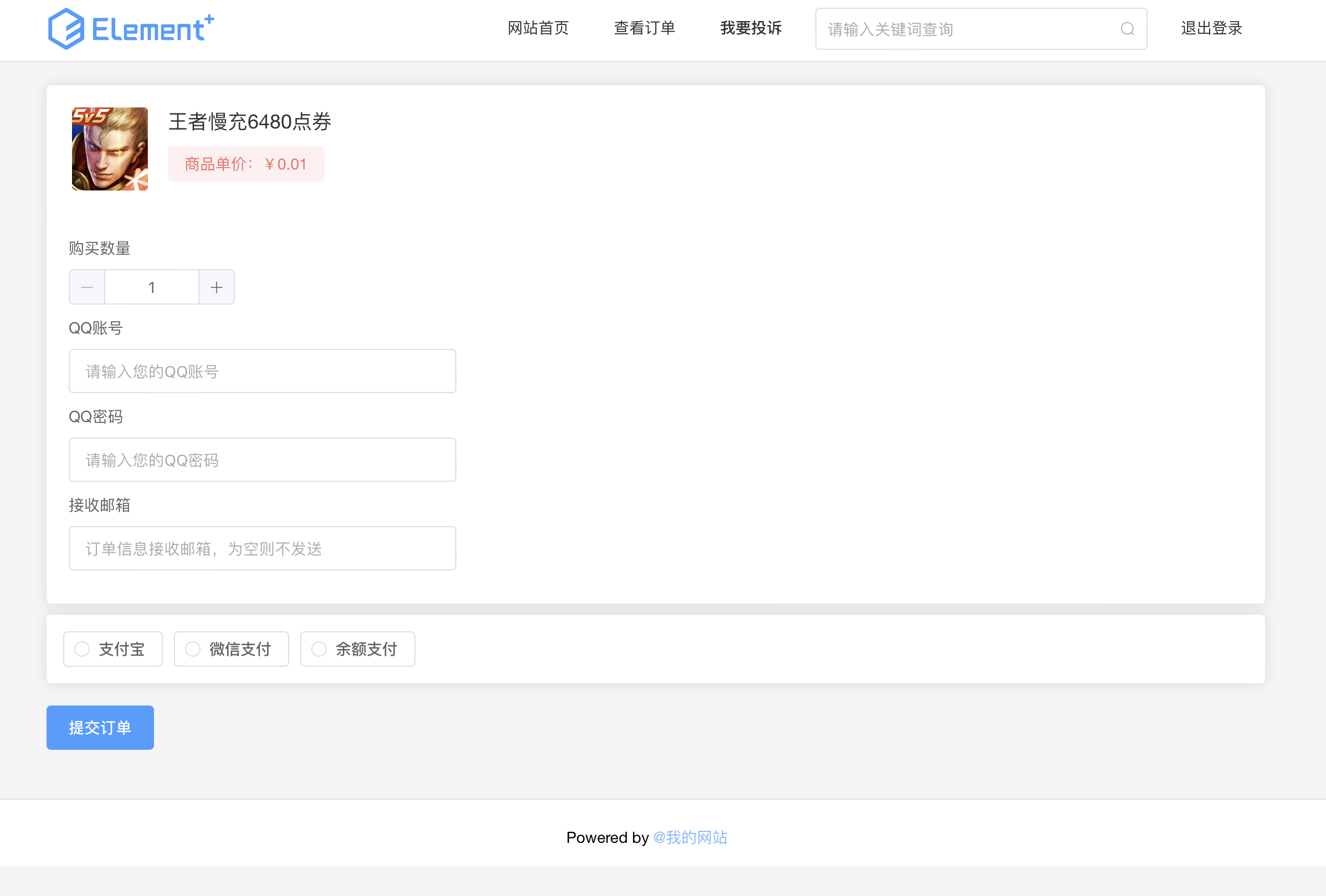
Task: Open the 网站首页 nav item
Action: [538, 28]
